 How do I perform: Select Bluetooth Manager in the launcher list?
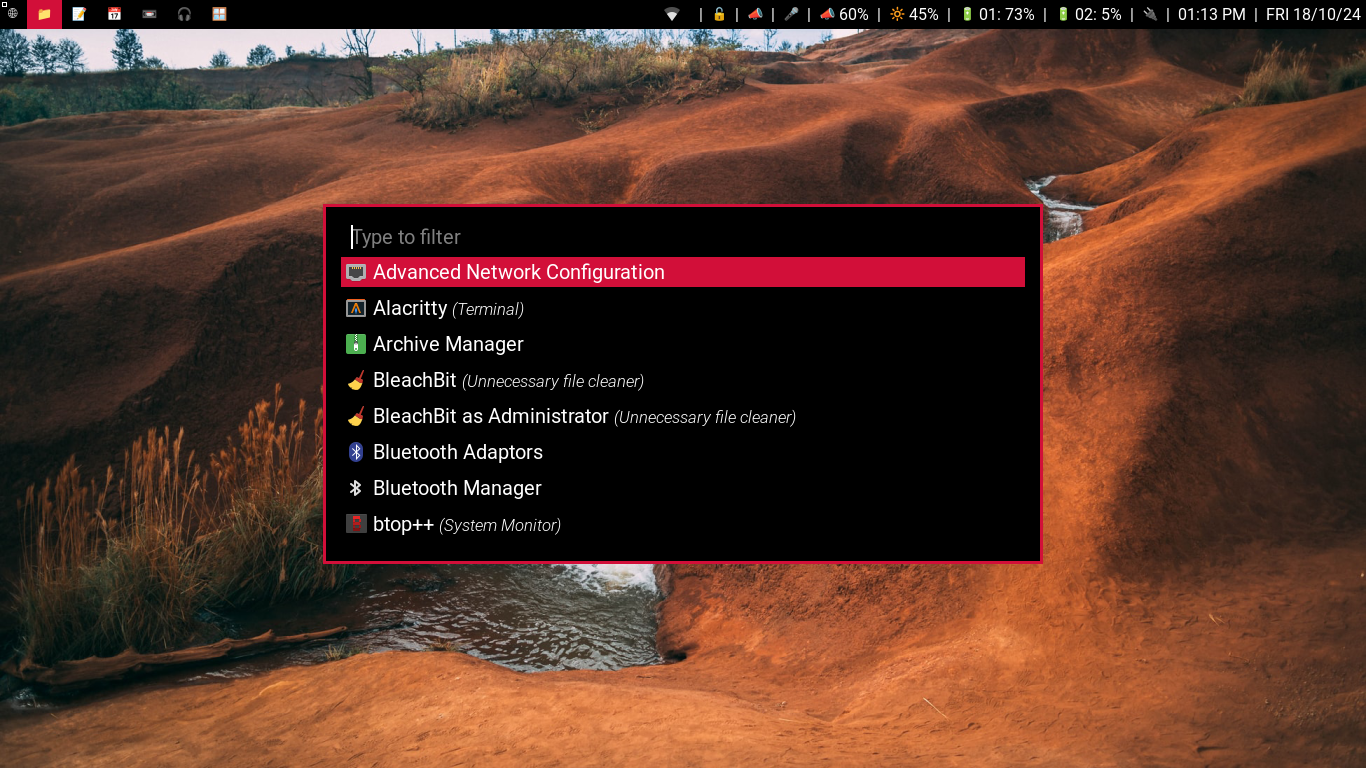click(x=457, y=488)
